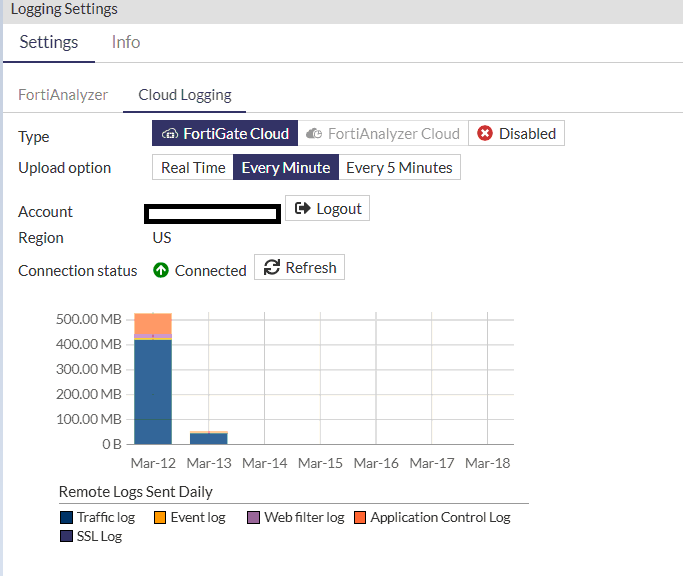The width and height of the screenshot is (683, 576).
Task: Click the Logout arrow icon
Action: (302, 208)
